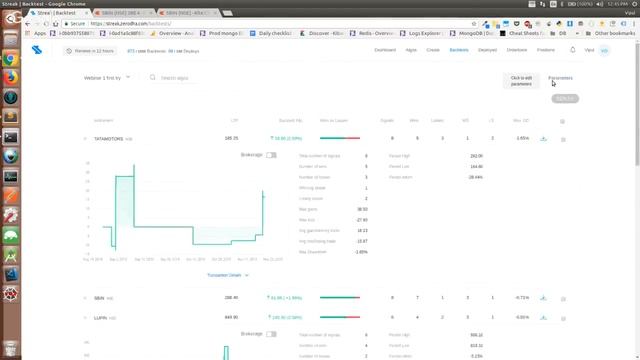This screenshot has width=640, height=360.
Task: Click the Wins vs Losses bar for LUPIN
Action: (340, 317)
